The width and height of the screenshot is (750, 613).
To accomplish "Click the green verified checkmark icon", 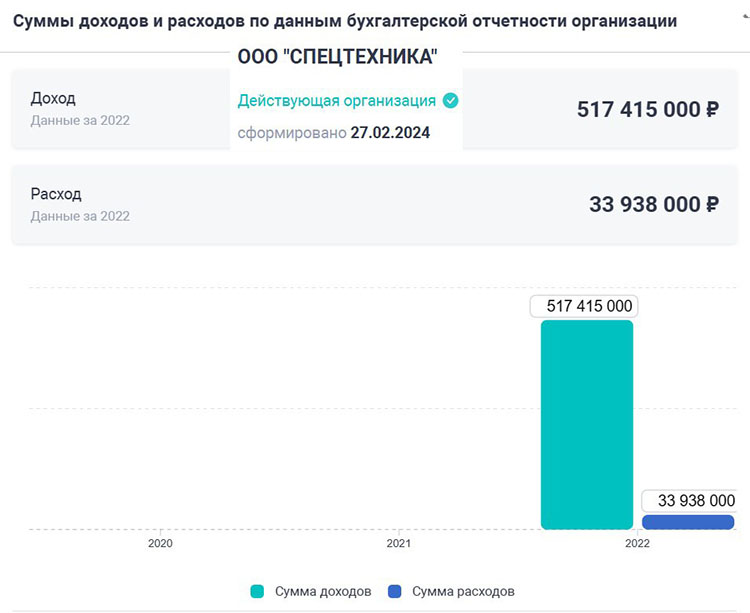I will click(451, 101).
